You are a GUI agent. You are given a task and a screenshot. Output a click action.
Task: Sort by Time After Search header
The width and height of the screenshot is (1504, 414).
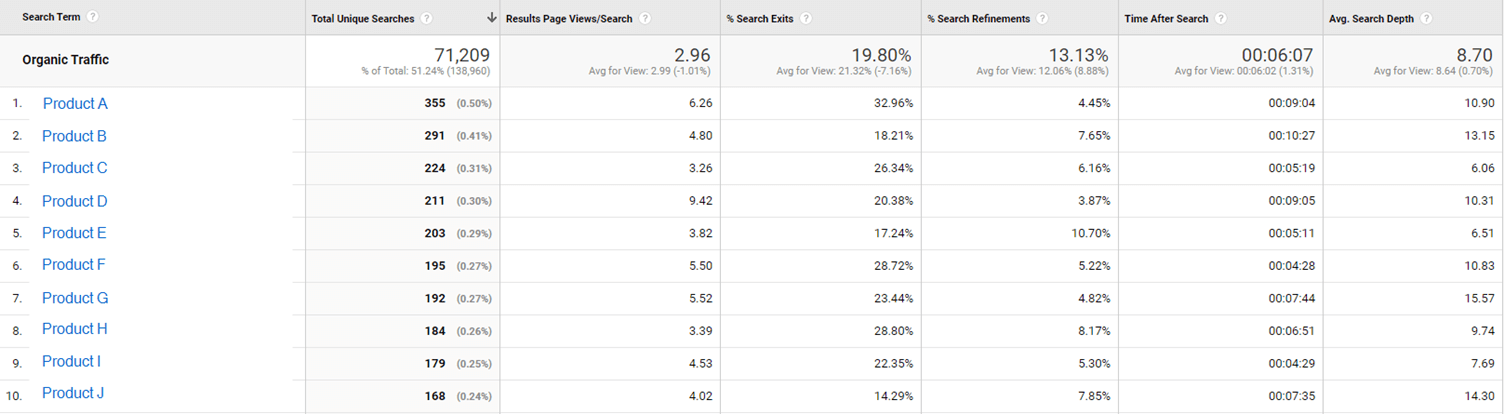click(x=1166, y=18)
